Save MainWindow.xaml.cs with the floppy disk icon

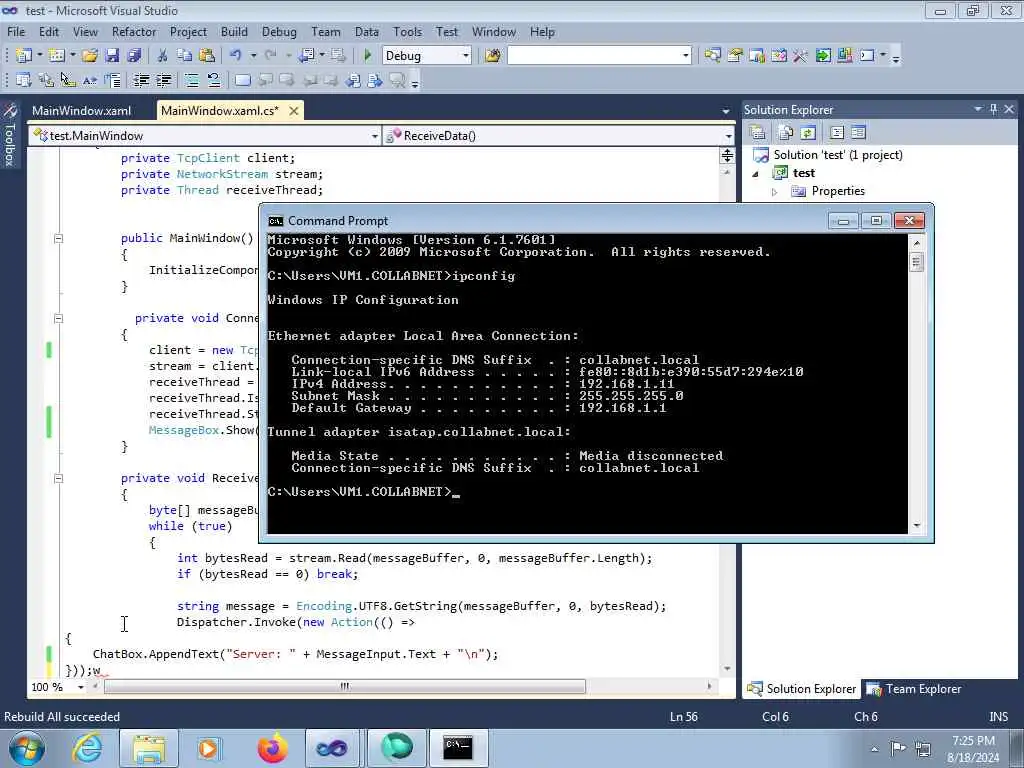[x=112, y=56]
